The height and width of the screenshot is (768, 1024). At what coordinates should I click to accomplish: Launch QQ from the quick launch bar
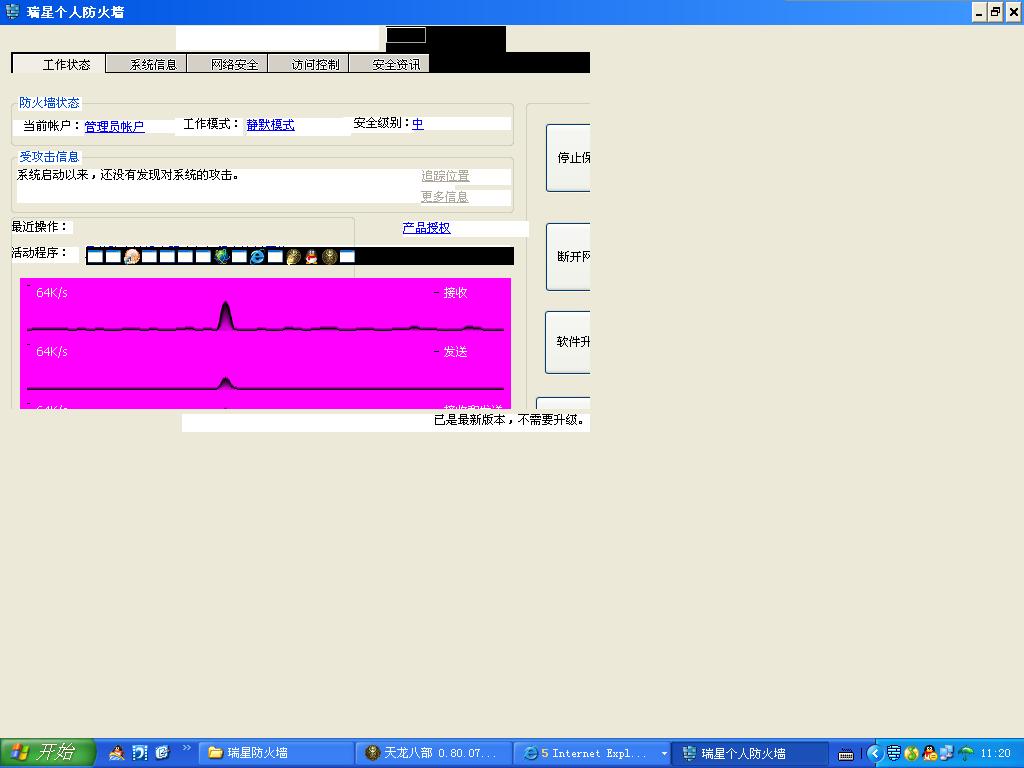point(116,753)
